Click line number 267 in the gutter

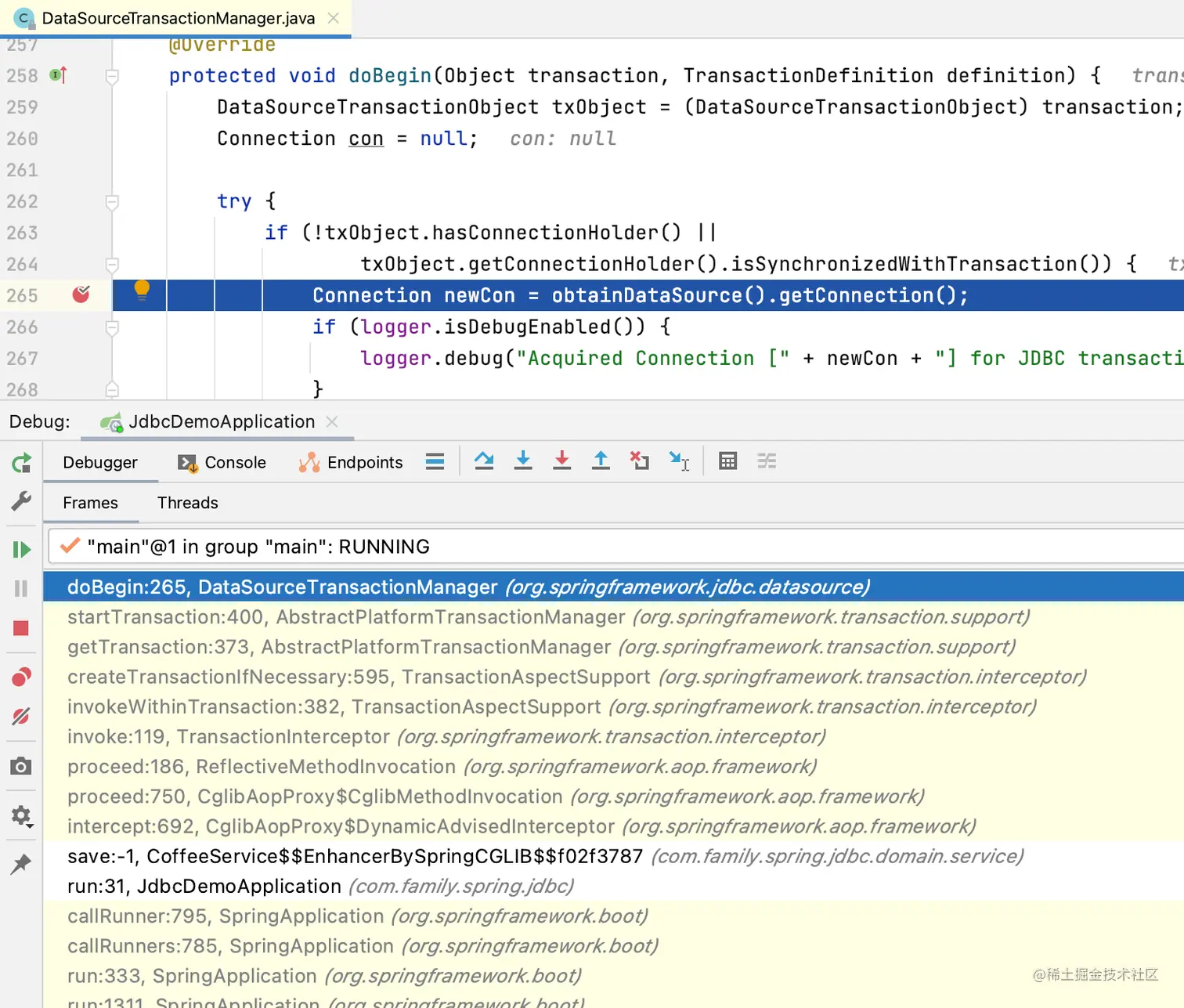(x=22, y=358)
